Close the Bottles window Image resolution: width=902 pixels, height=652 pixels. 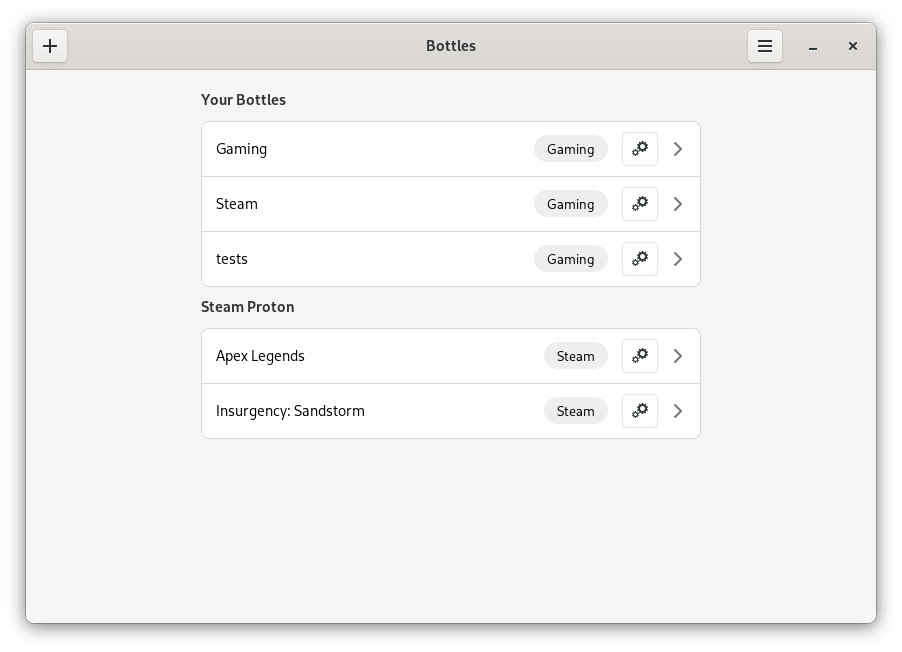pyautogui.click(x=853, y=46)
